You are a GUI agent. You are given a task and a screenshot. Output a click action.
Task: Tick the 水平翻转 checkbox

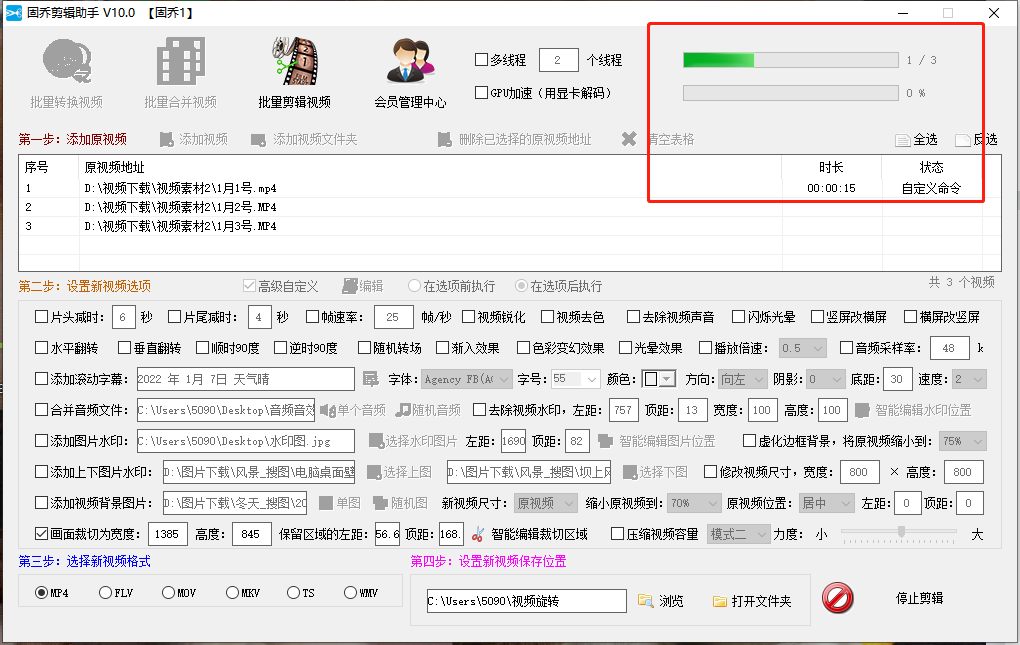(x=41, y=348)
